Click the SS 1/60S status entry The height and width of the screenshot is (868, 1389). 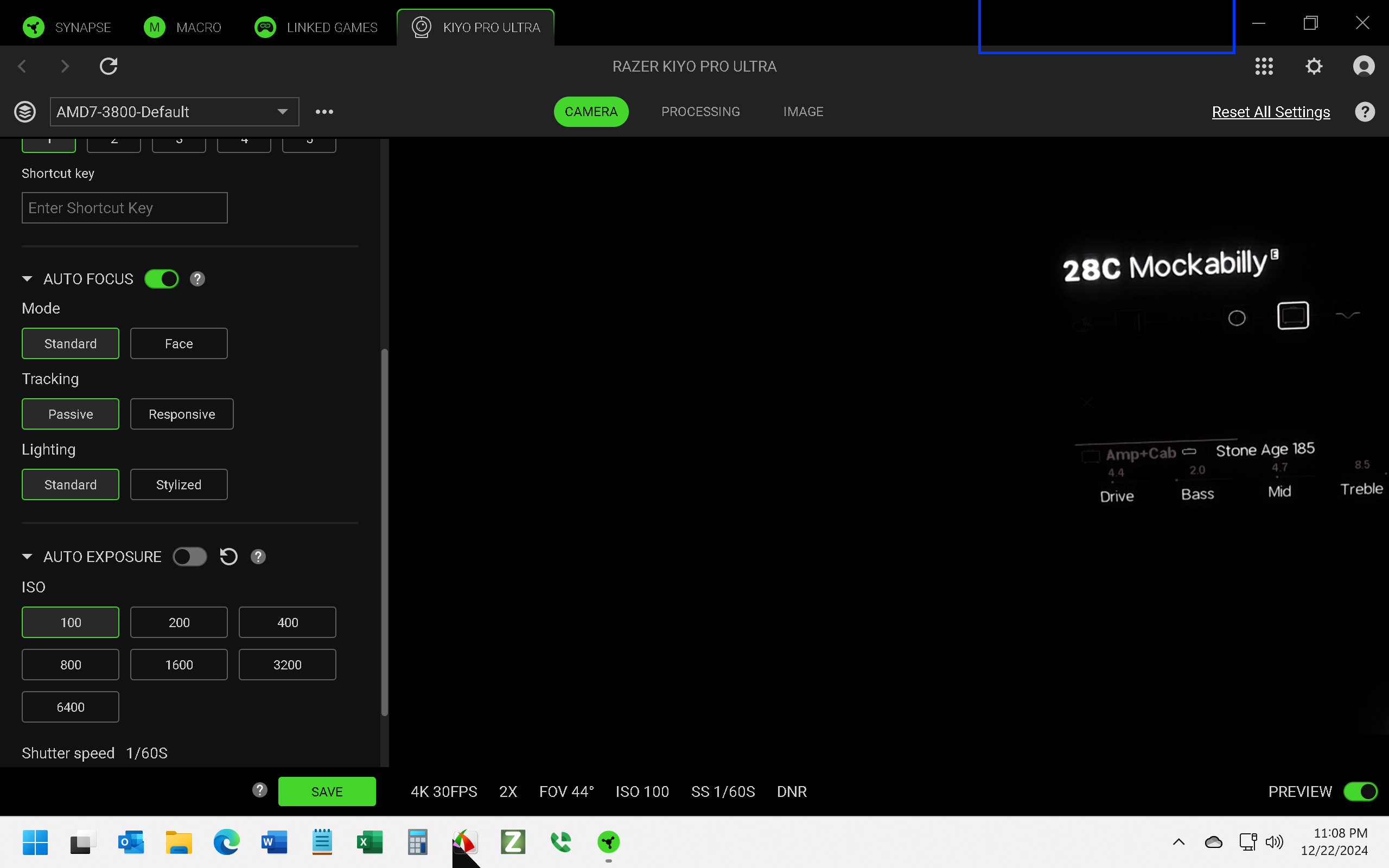coord(723,792)
